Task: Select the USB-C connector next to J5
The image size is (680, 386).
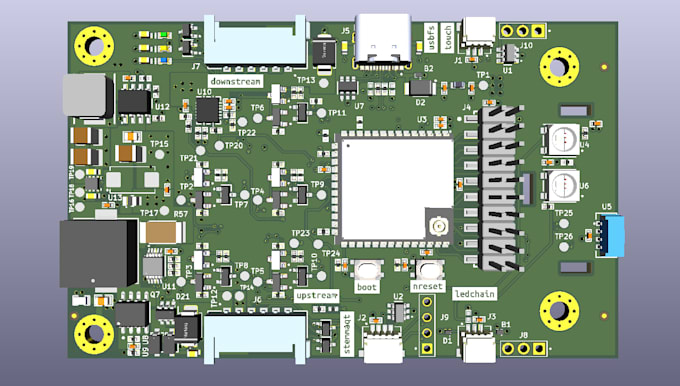Action: (x=382, y=41)
